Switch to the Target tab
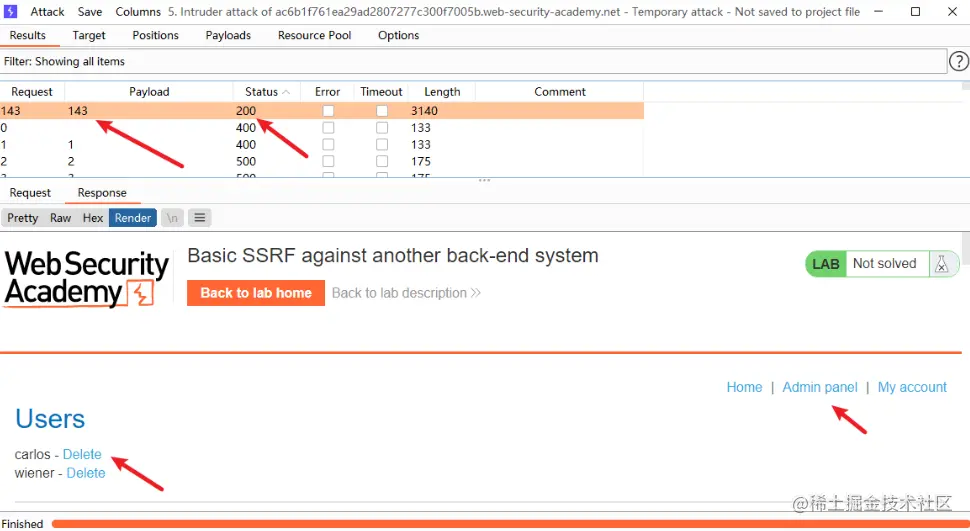This screenshot has height=531, width=970. (89, 35)
